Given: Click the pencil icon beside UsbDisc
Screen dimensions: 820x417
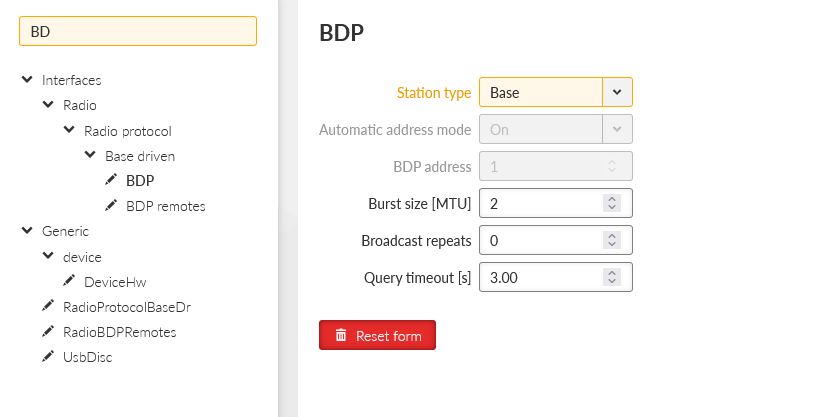Looking at the screenshot, I should [48, 356].
